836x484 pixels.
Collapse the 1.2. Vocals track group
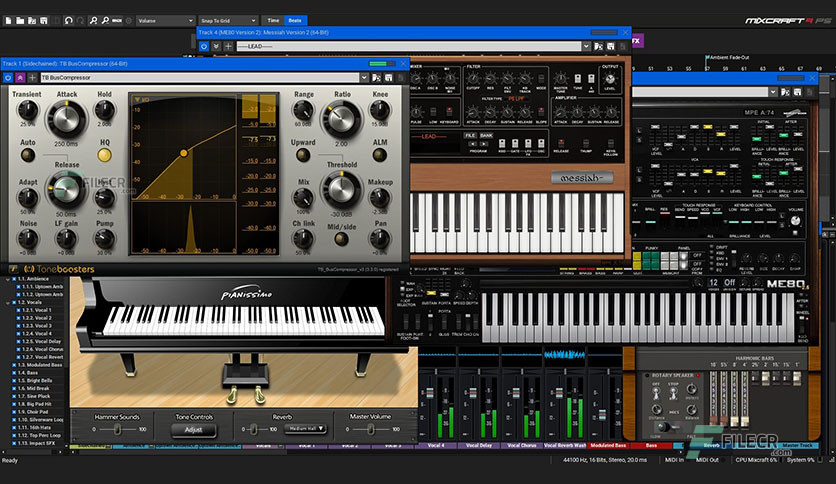click(x=7, y=303)
